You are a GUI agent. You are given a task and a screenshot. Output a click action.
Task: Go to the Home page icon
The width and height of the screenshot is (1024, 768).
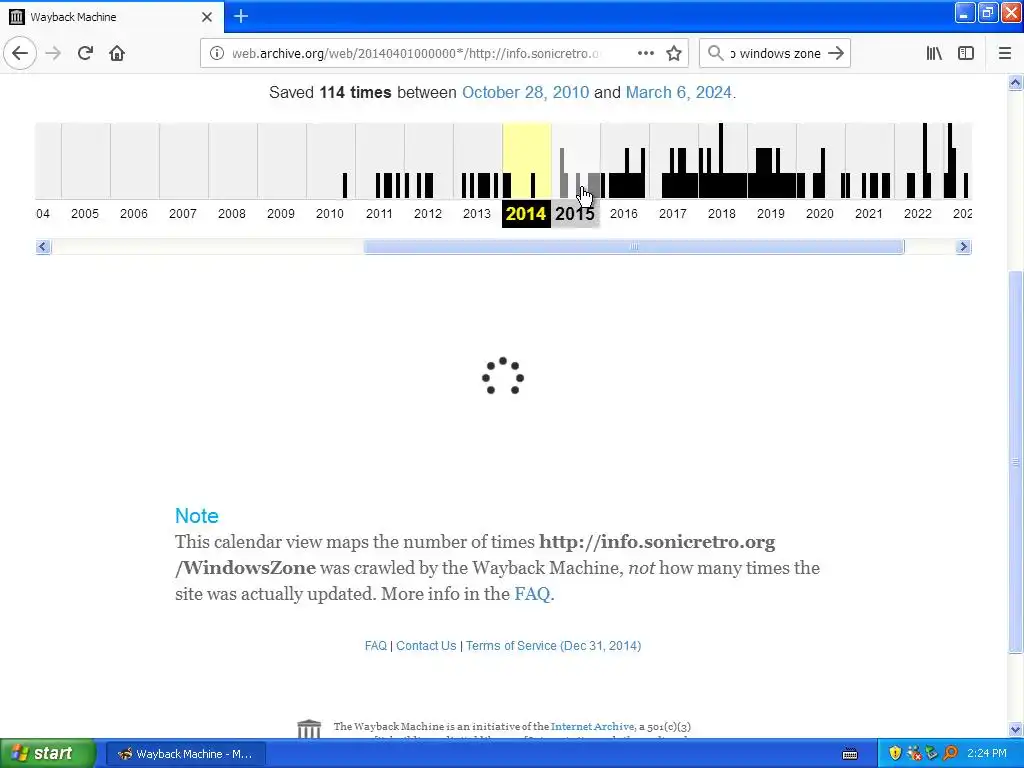tap(117, 53)
